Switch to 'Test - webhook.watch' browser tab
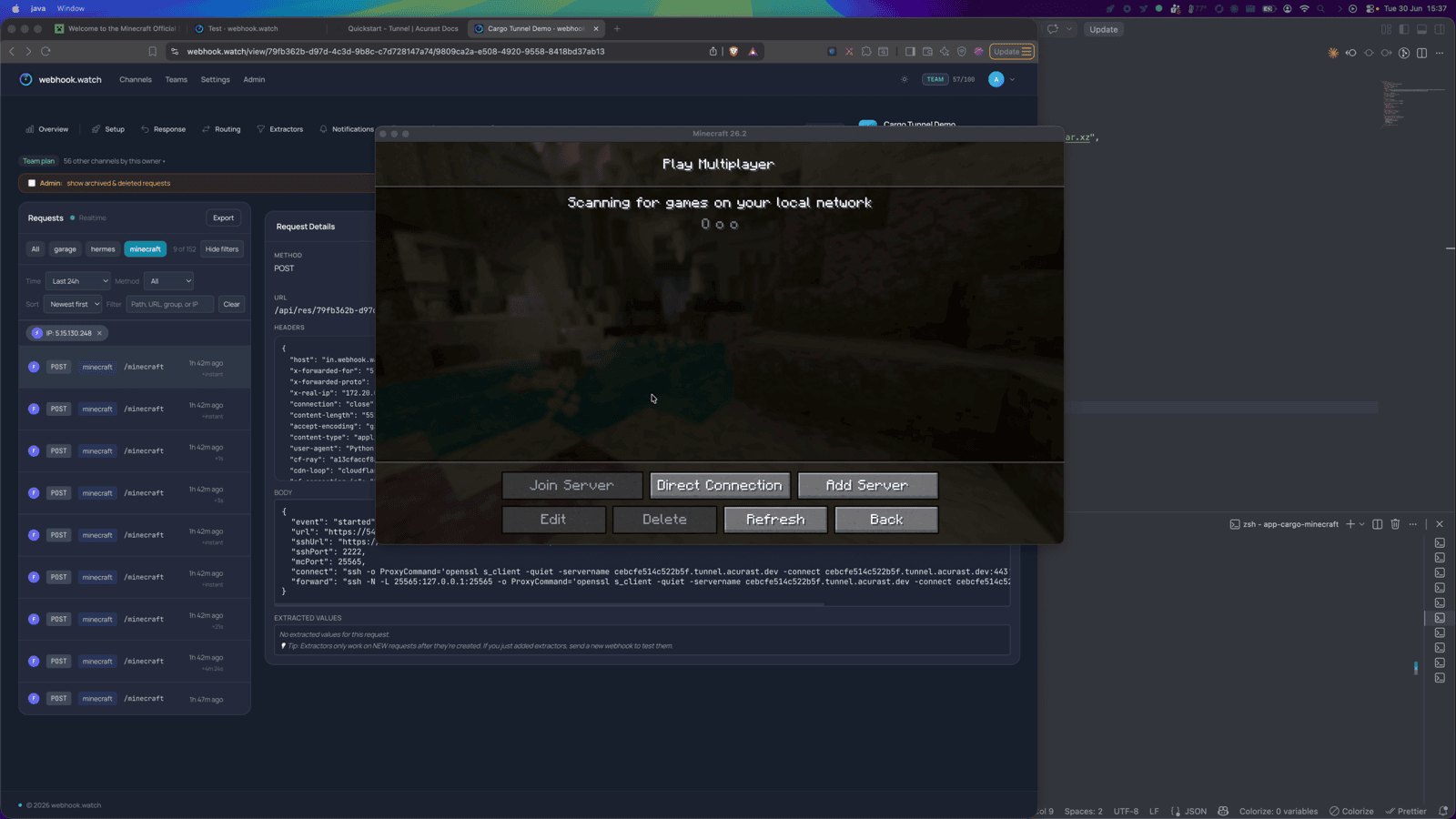 coord(243,28)
